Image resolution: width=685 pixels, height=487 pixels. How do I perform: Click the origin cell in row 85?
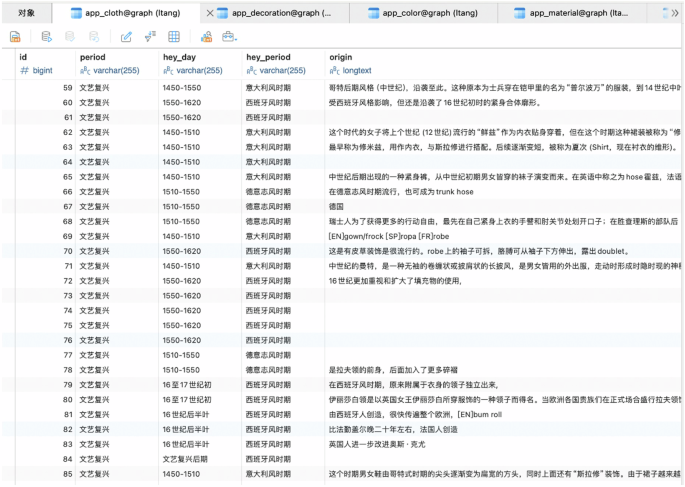[x=500, y=473]
